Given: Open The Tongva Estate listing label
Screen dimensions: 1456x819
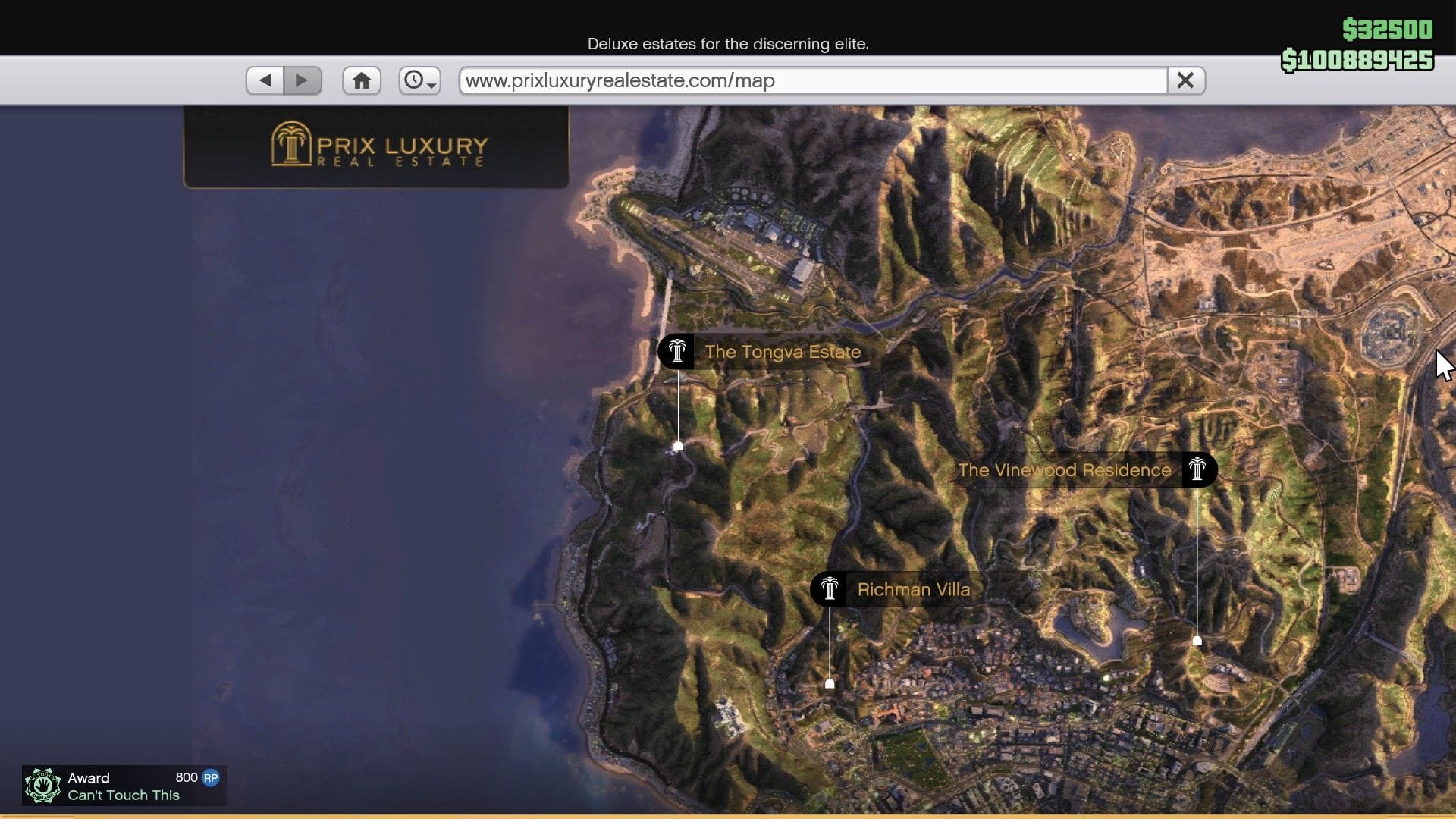Looking at the screenshot, I should 783,351.
